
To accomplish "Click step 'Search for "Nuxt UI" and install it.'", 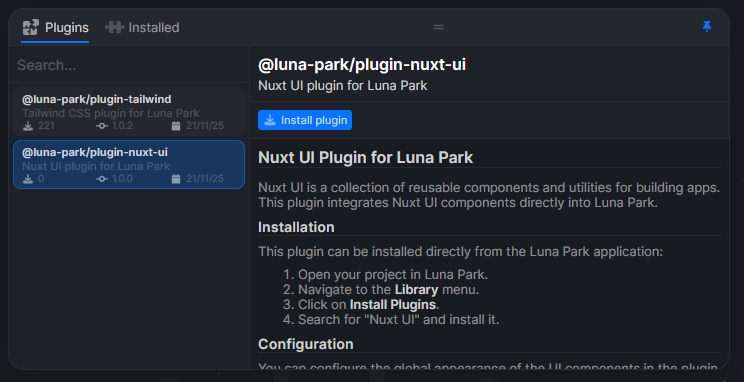I will pyautogui.click(x=399, y=319).
